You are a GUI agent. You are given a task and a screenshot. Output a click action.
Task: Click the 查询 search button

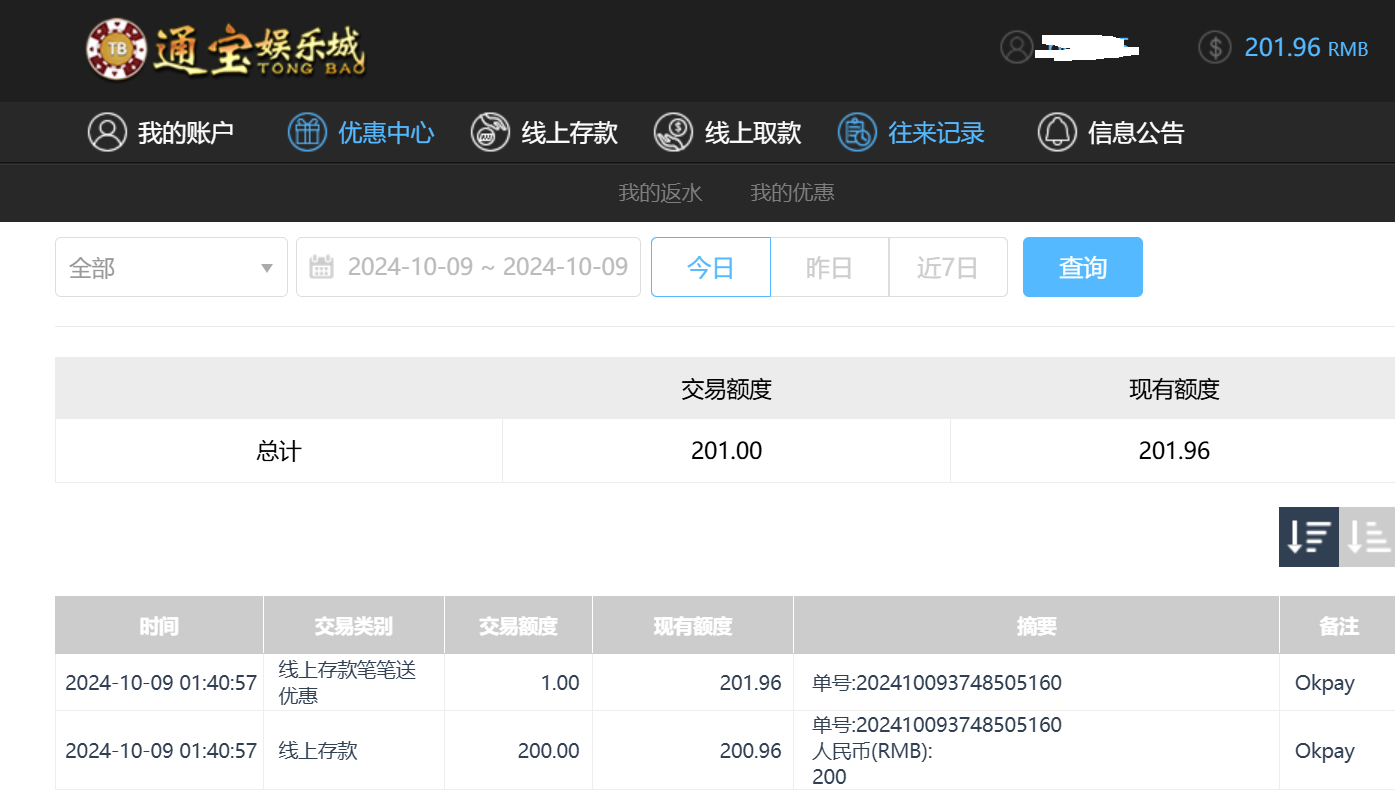(x=1082, y=267)
